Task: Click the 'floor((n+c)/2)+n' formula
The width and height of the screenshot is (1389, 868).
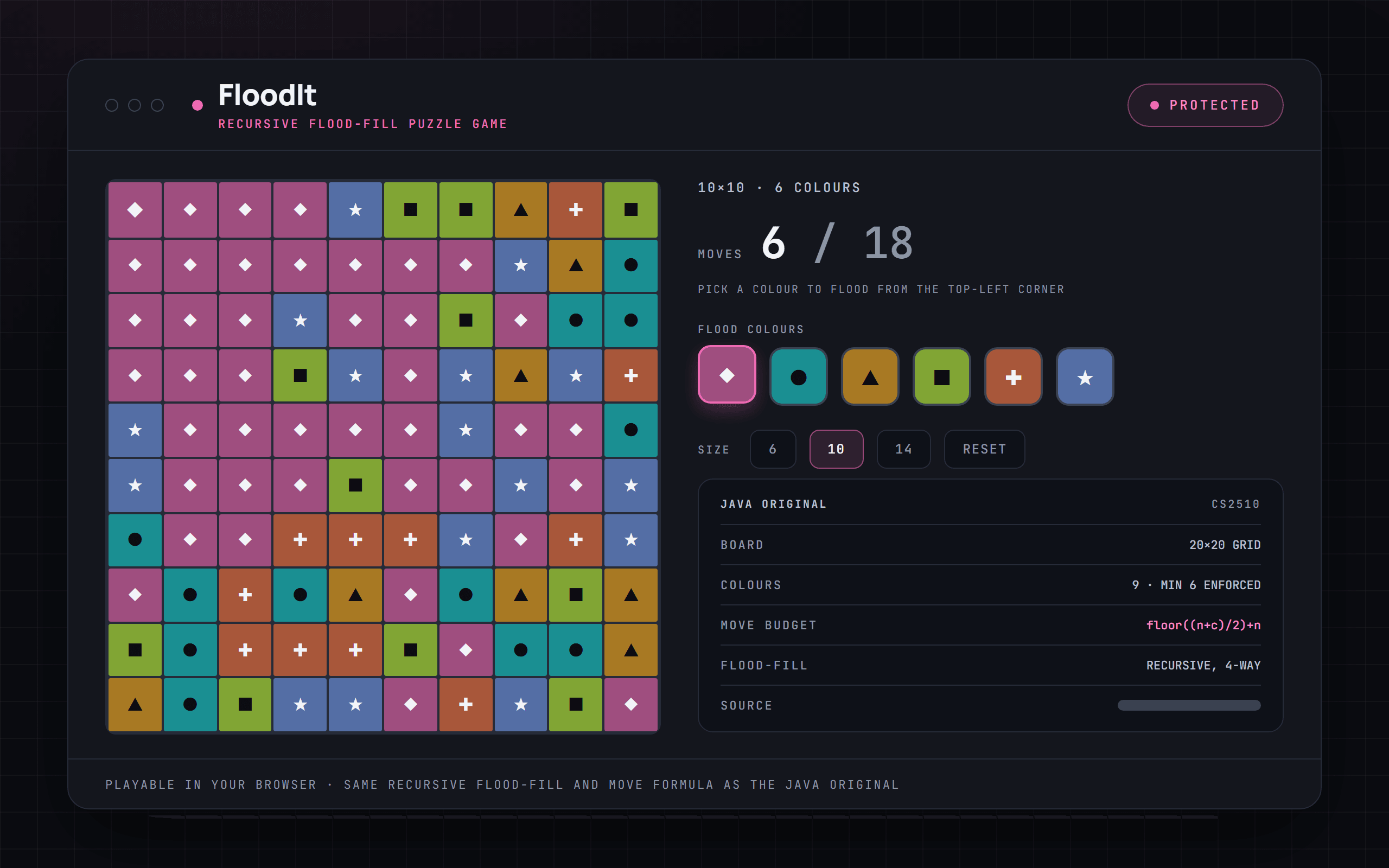Action: (1203, 625)
